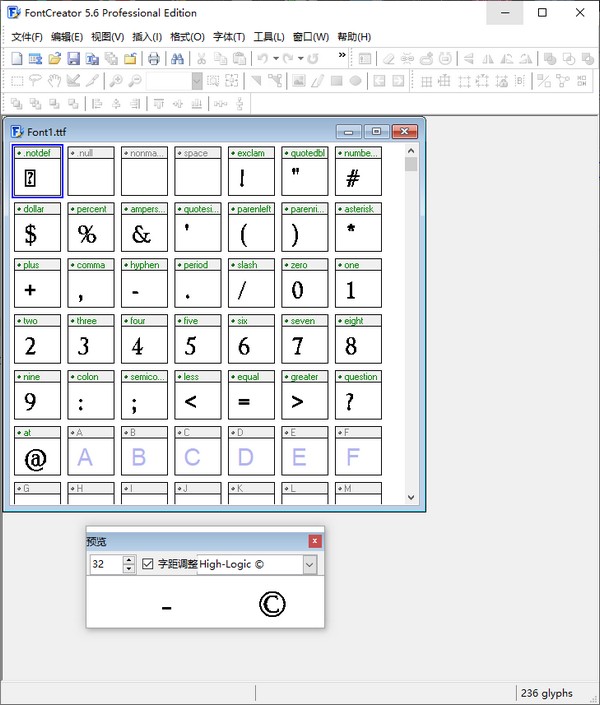The image size is (600, 705).
Task: Click the knife cut tool icon
Action: [x=92, y=81]
